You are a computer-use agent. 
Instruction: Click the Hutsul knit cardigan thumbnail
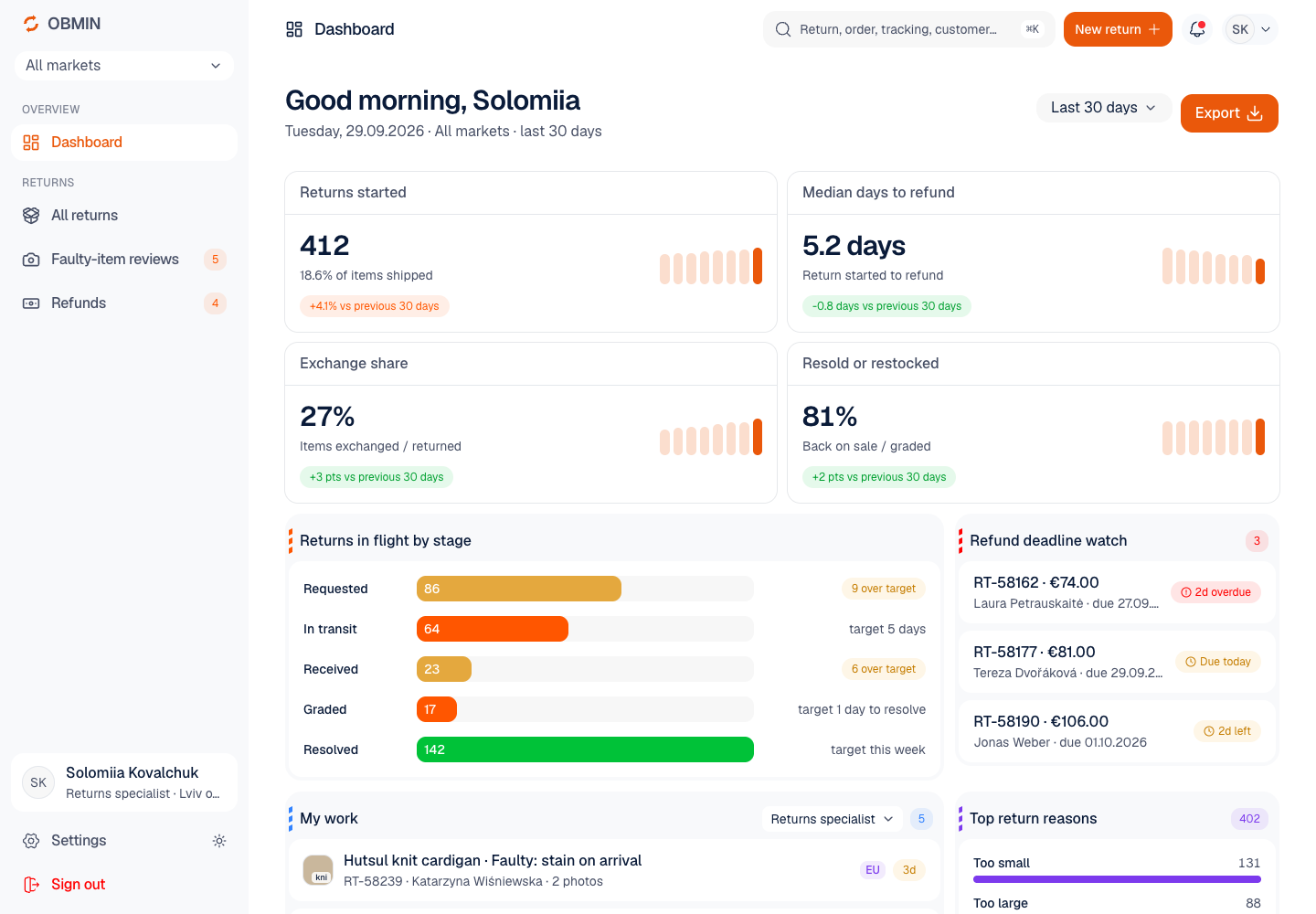[318, 870]
